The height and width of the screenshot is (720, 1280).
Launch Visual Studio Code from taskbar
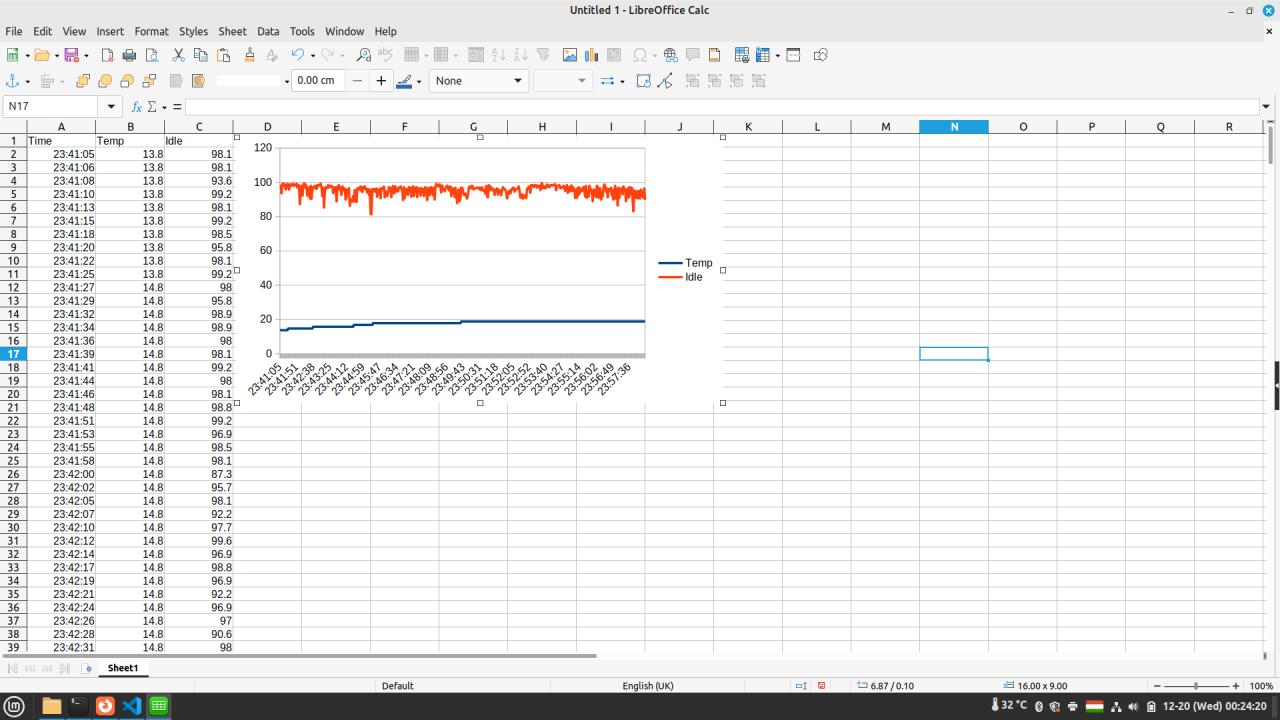point(132,706)
